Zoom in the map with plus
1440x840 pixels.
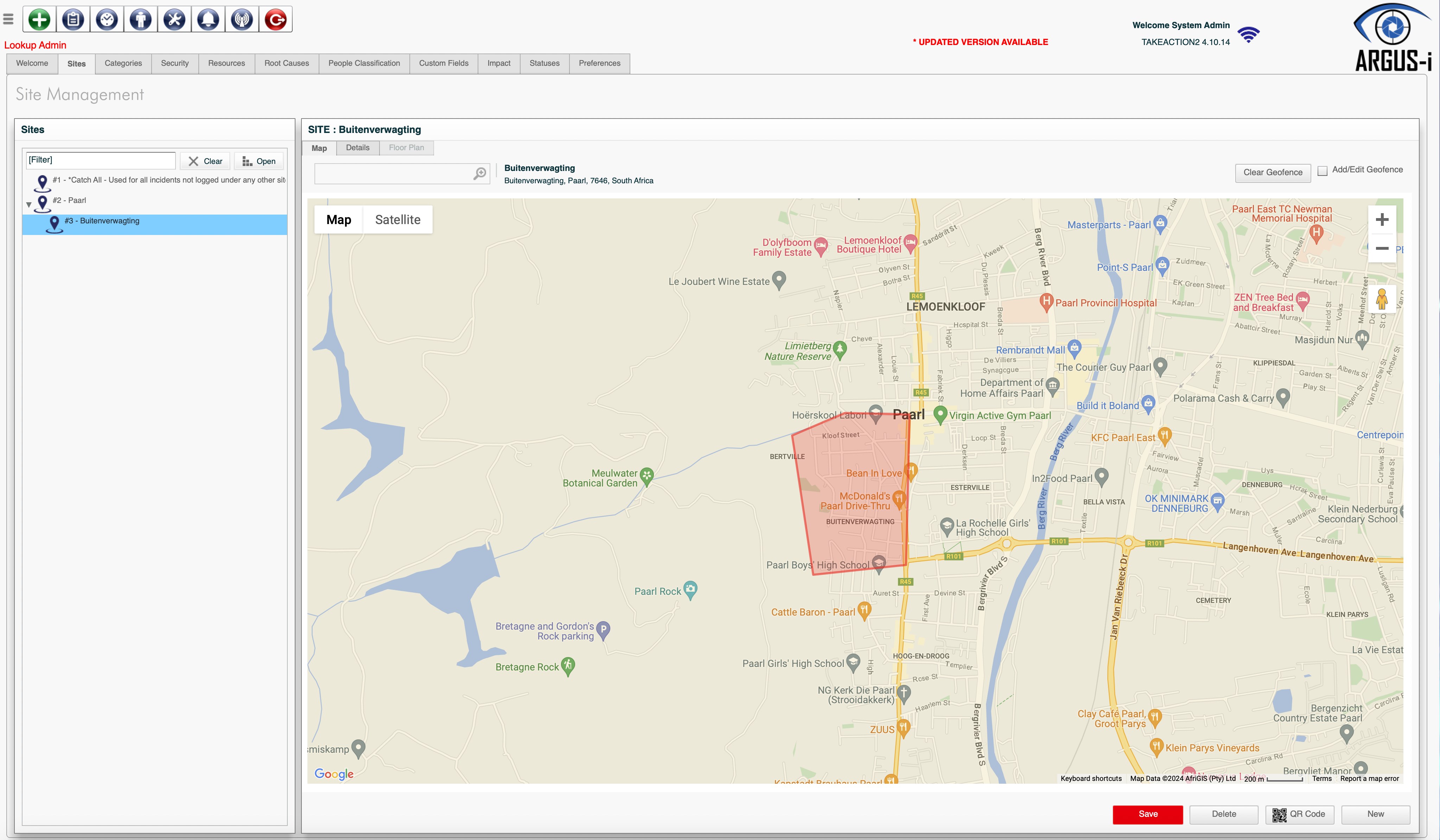pos(1382,220)
